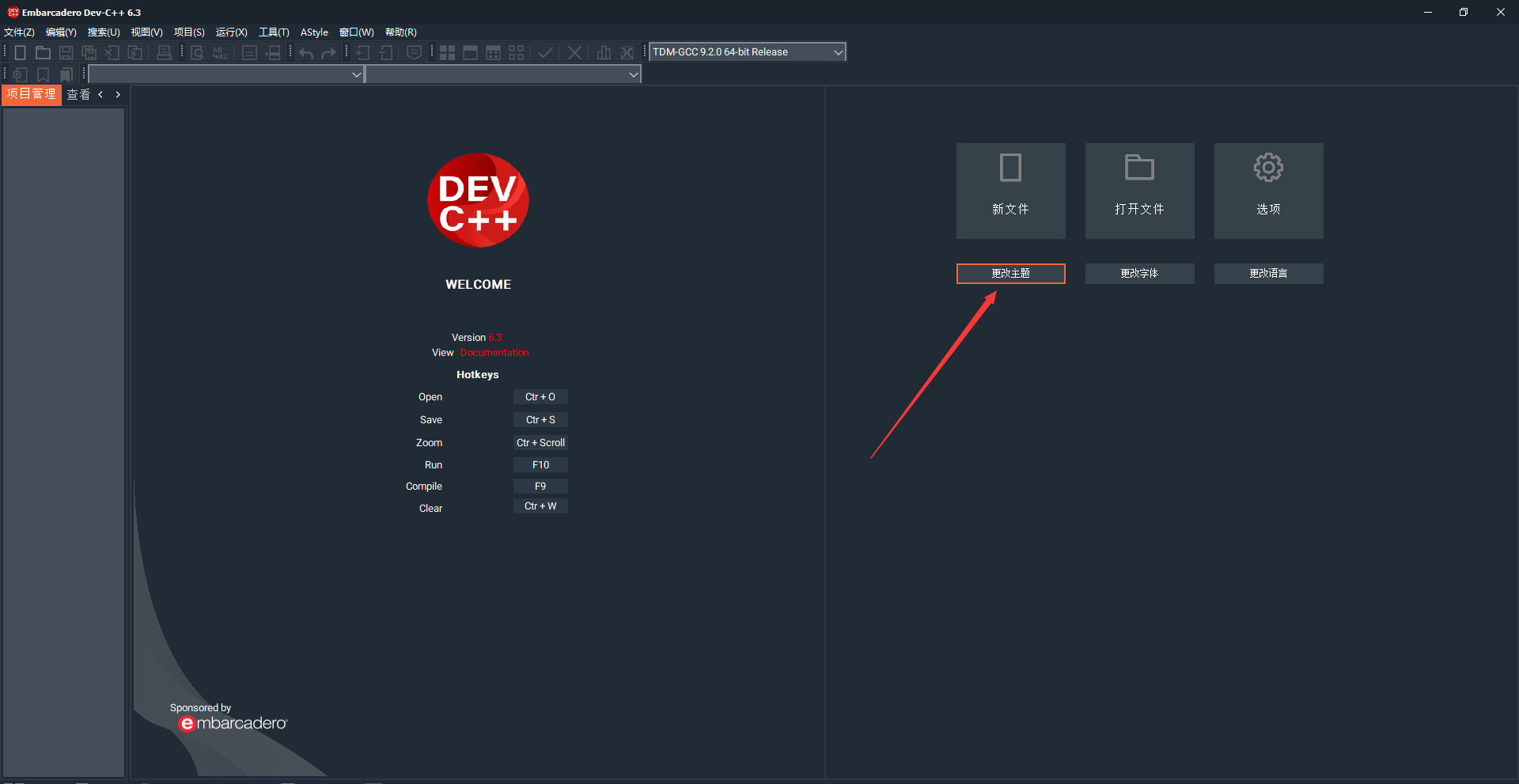Expand the left class browser dropdown

356,74
